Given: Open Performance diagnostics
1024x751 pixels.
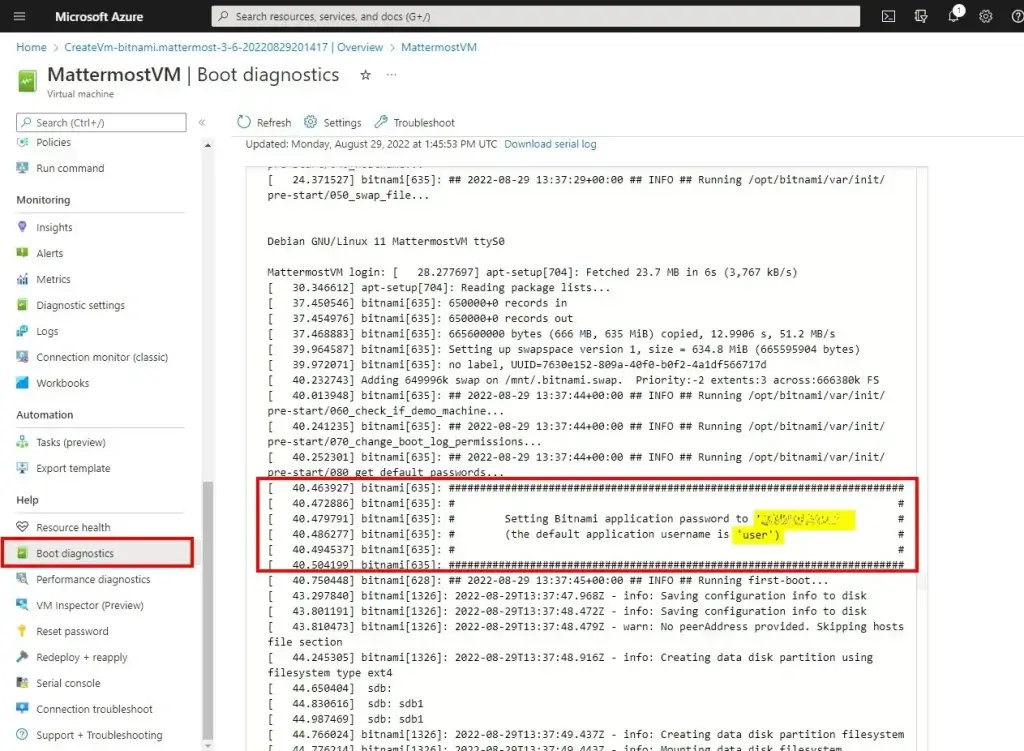Looking at the screenshot, I should [93, 579].
